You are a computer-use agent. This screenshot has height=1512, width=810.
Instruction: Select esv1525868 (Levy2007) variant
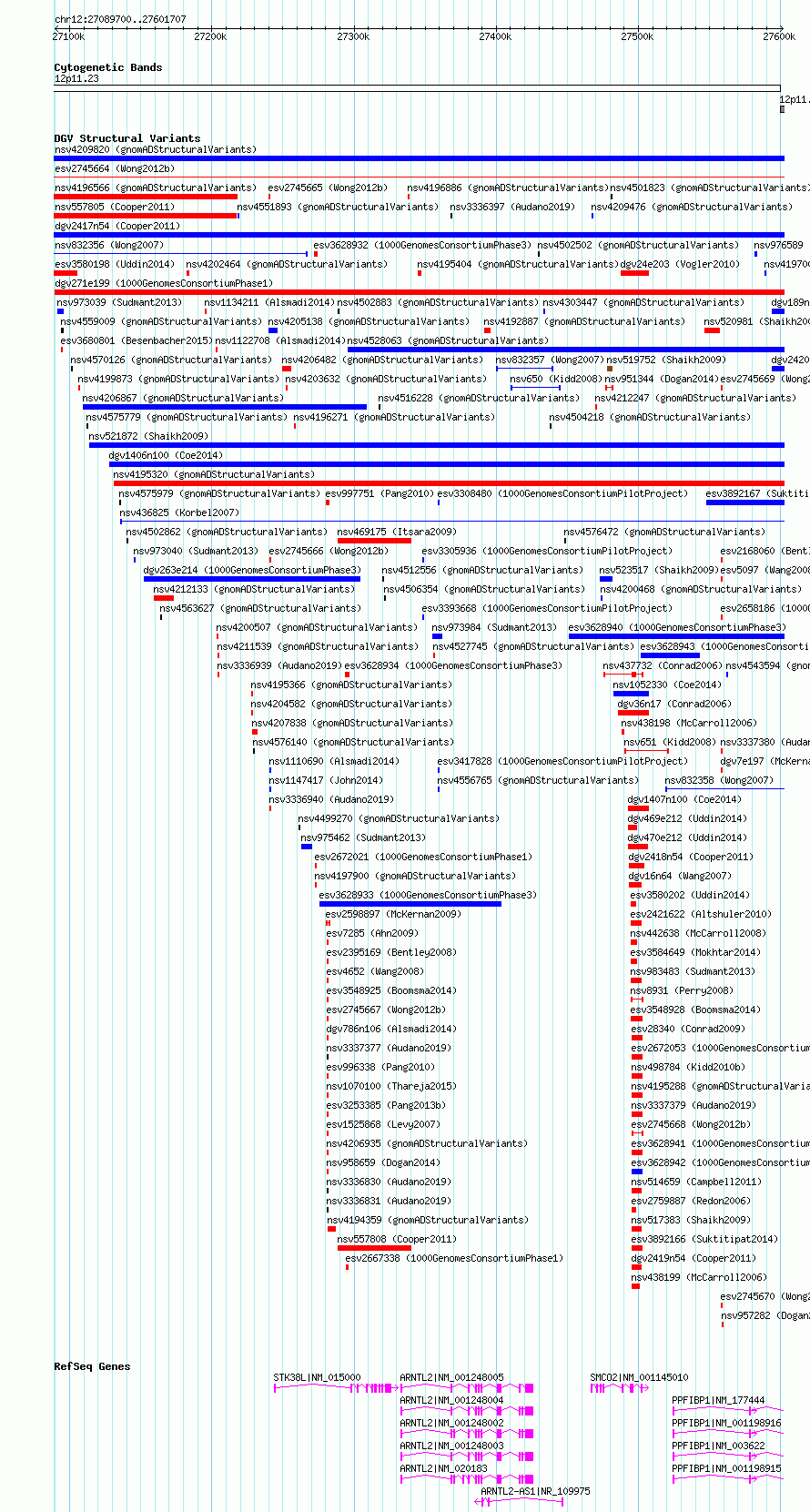(x=382, y=1124)
